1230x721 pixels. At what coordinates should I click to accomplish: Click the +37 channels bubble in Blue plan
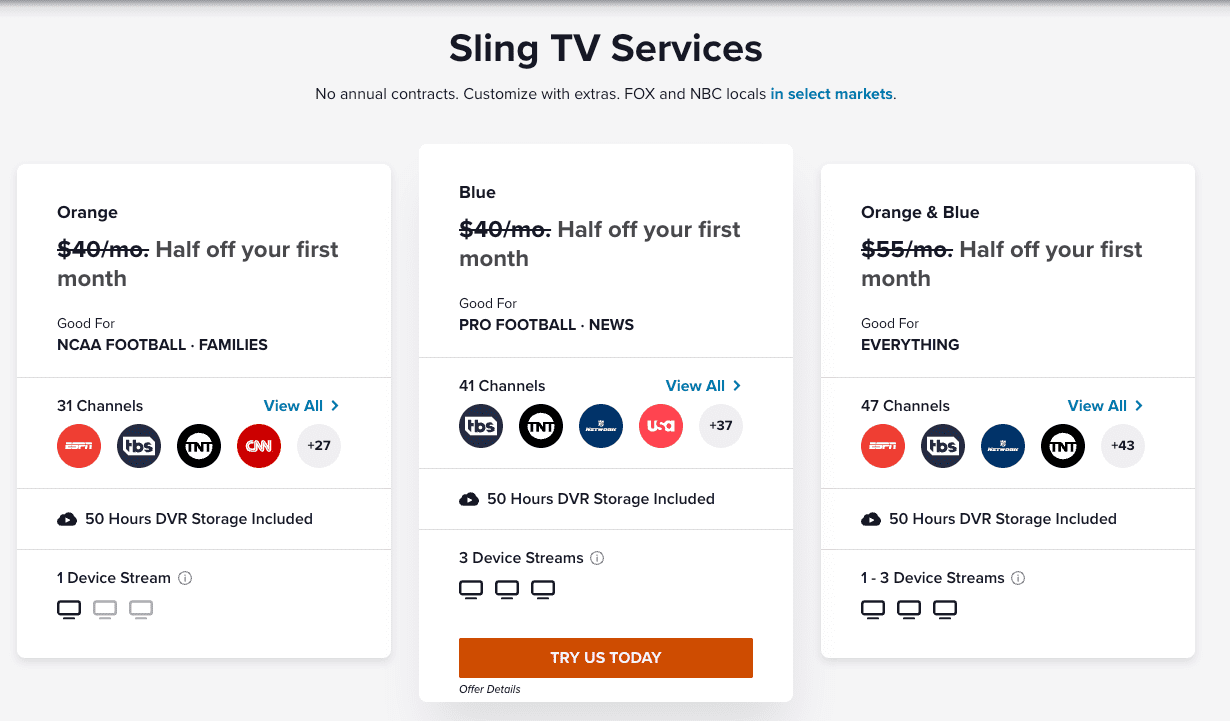tap(721, 425)
